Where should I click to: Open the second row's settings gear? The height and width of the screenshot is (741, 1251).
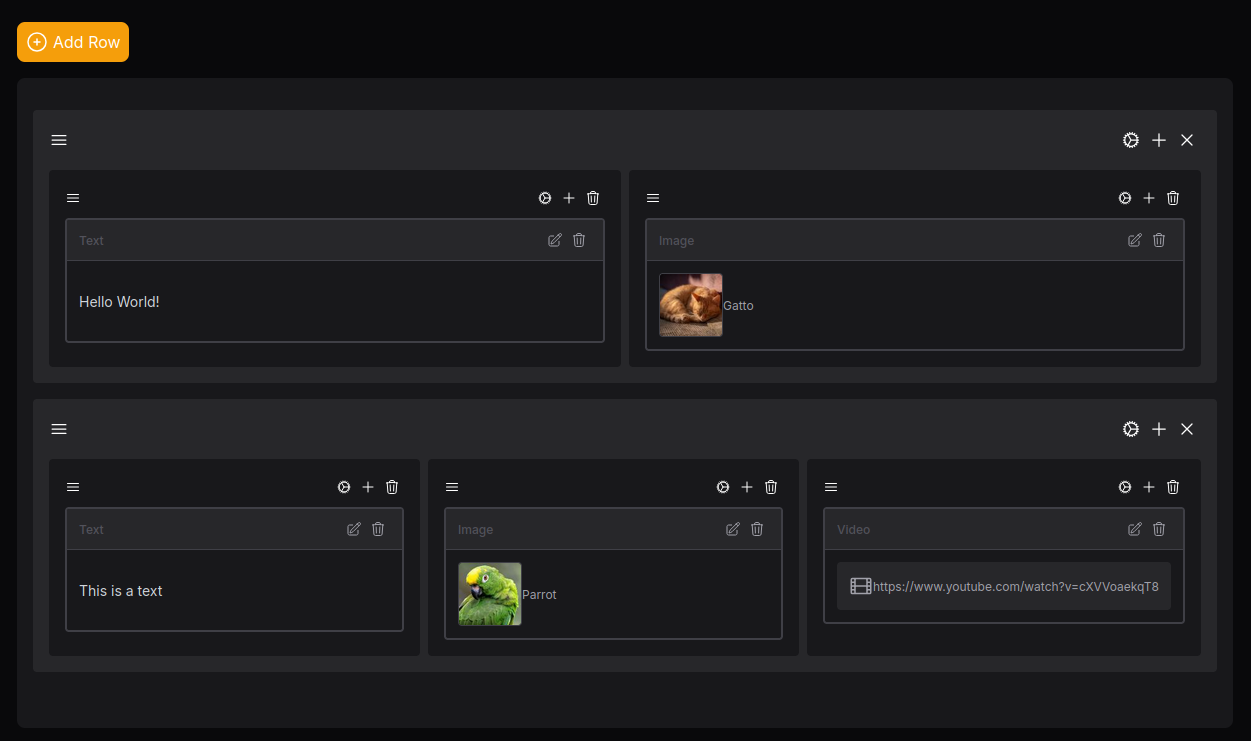point(1131,429)
